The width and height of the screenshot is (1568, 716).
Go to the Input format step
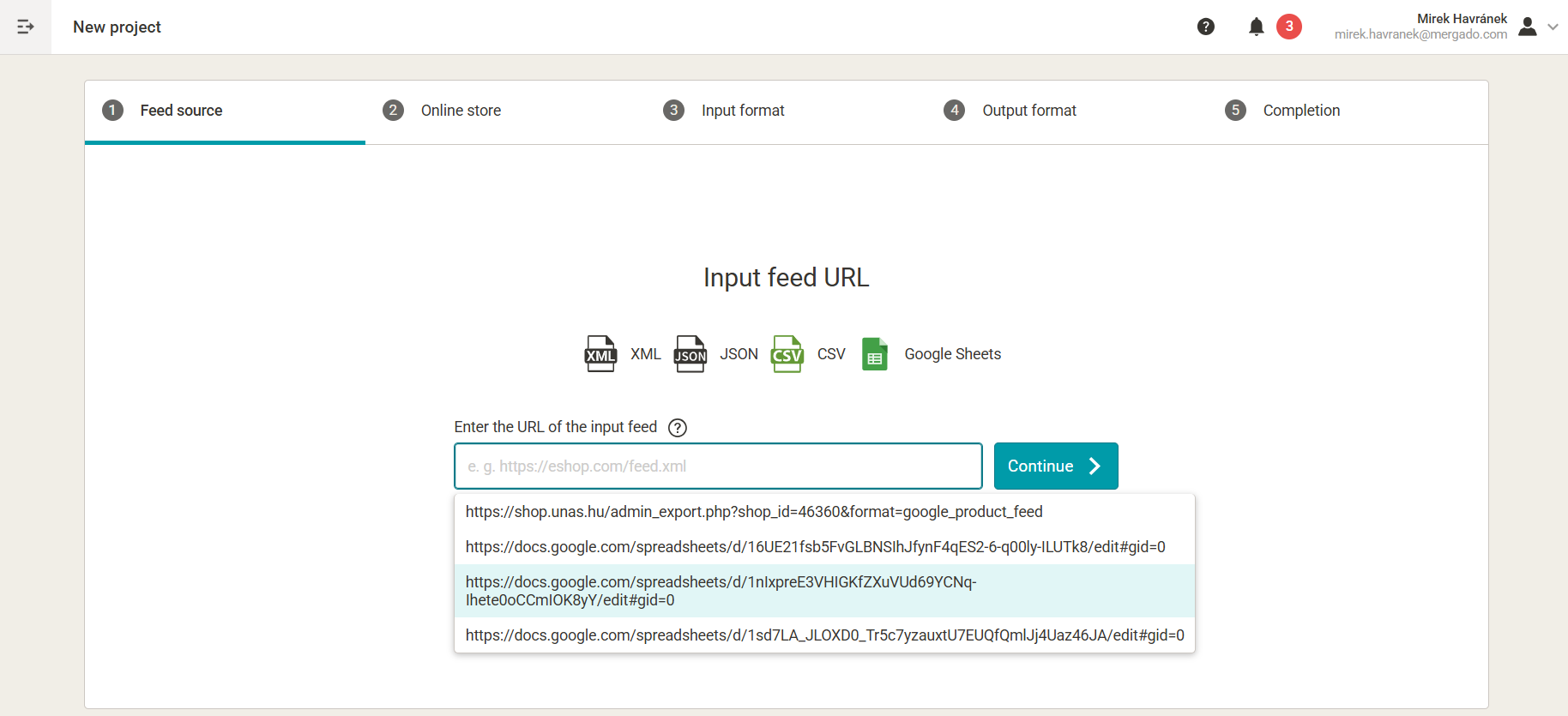coord(742,111)
